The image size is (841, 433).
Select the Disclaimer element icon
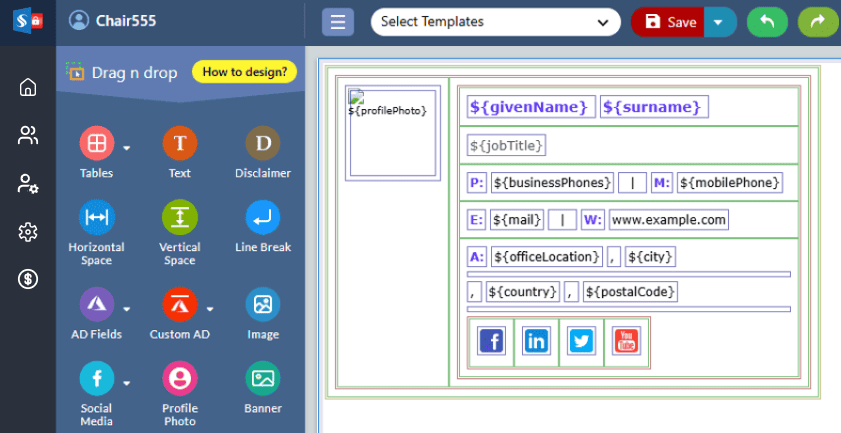(x=263, y=144)
